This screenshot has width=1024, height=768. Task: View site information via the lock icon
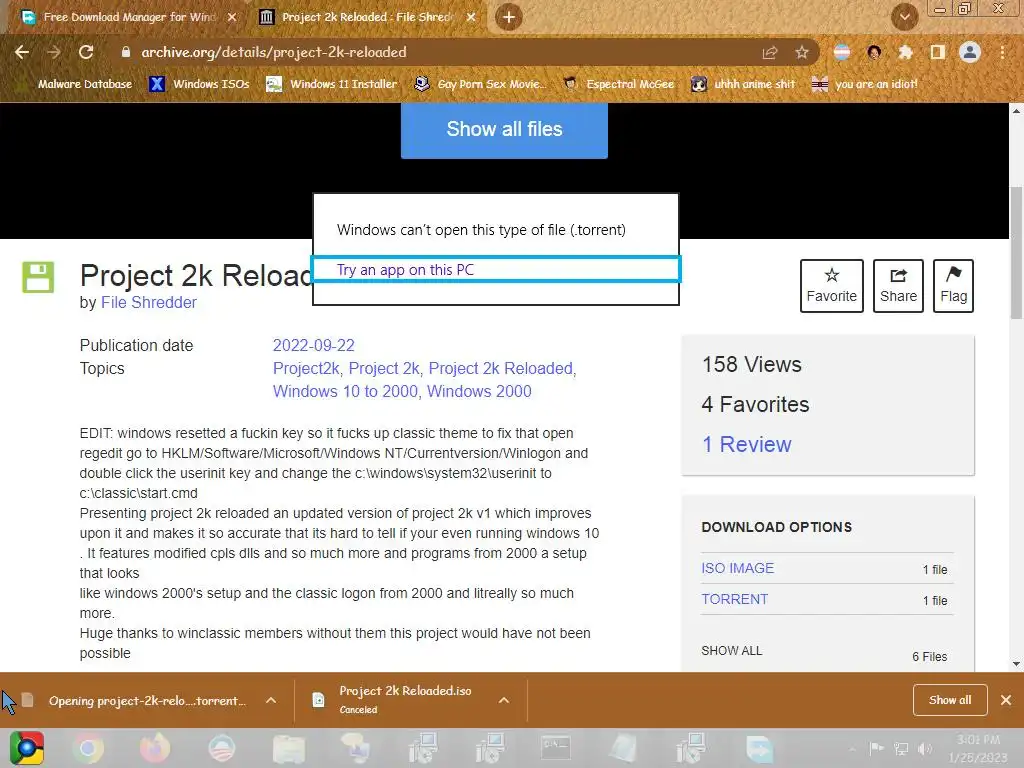point(126,52)
